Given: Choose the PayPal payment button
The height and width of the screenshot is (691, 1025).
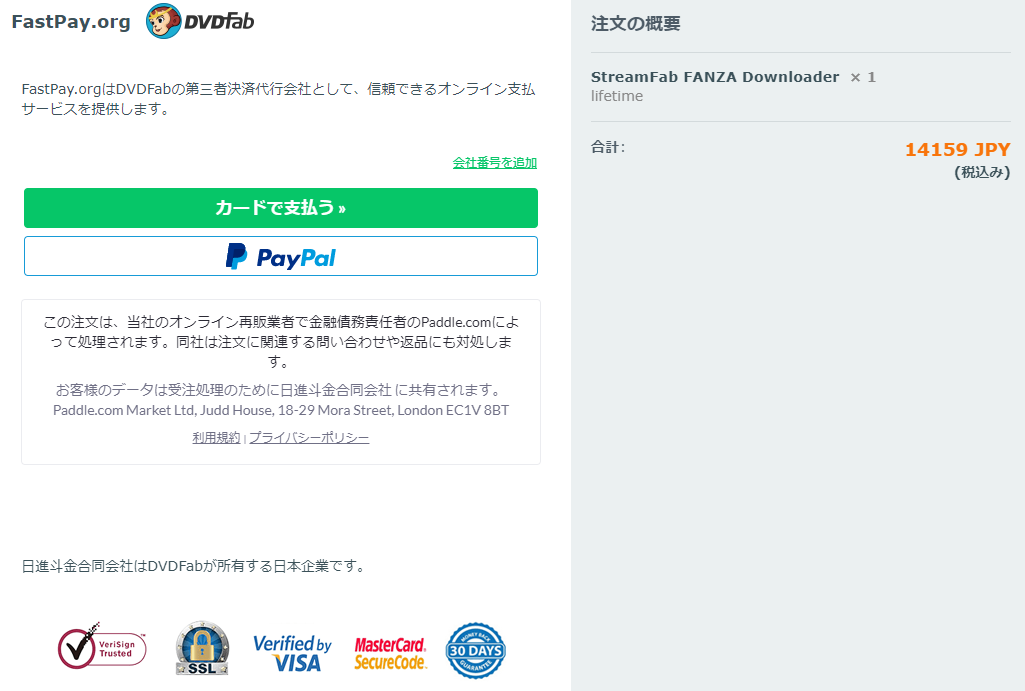Looking at the screenshot, I should click(x=281, y=256).
